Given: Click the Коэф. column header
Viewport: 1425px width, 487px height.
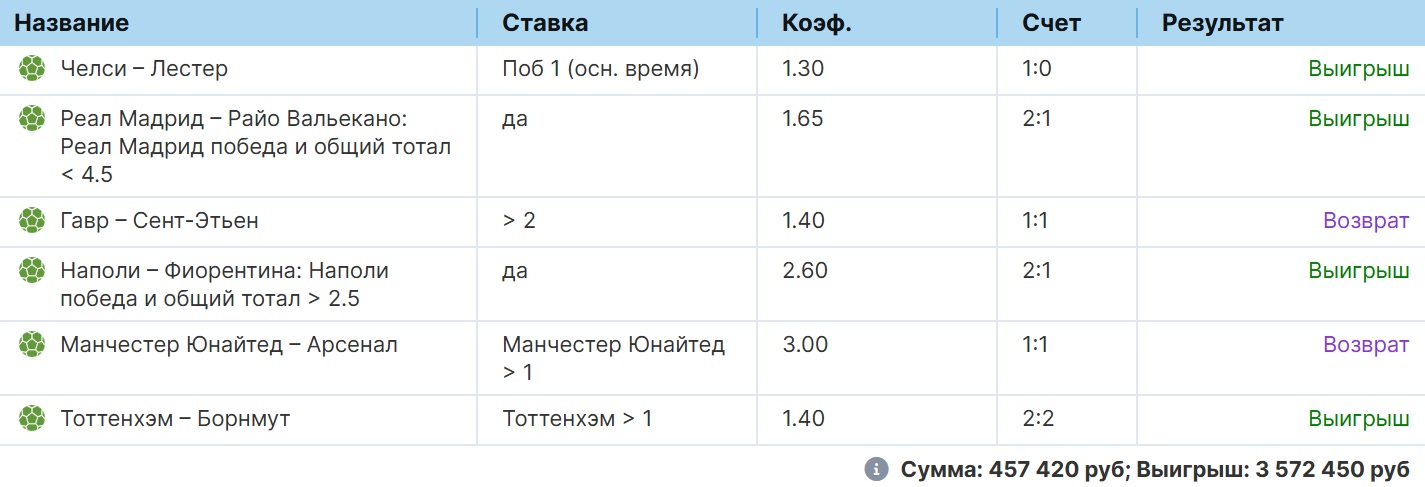Looking at the screenshot, I should coord(816,23).
